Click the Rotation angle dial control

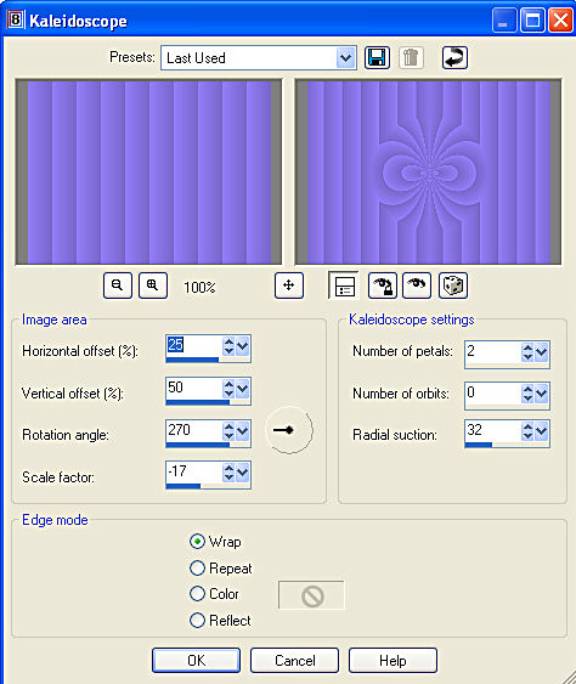point(289,430)
